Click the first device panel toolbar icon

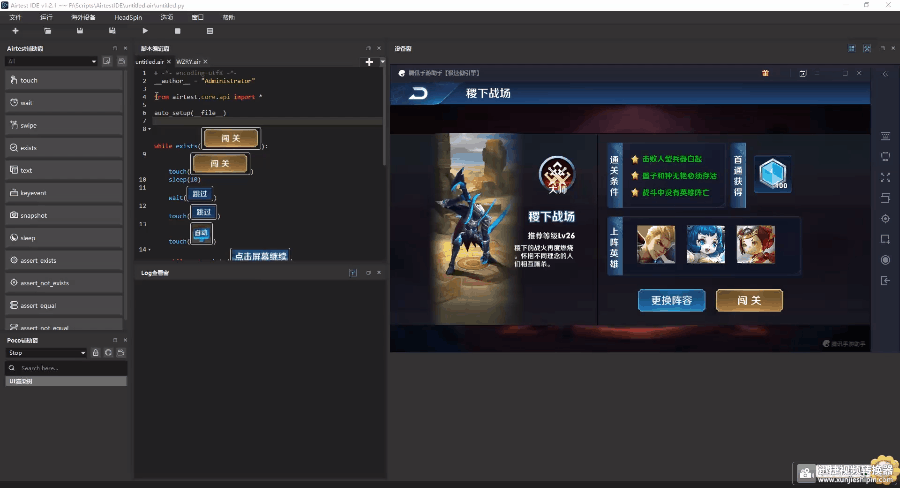tap(852, 49)
